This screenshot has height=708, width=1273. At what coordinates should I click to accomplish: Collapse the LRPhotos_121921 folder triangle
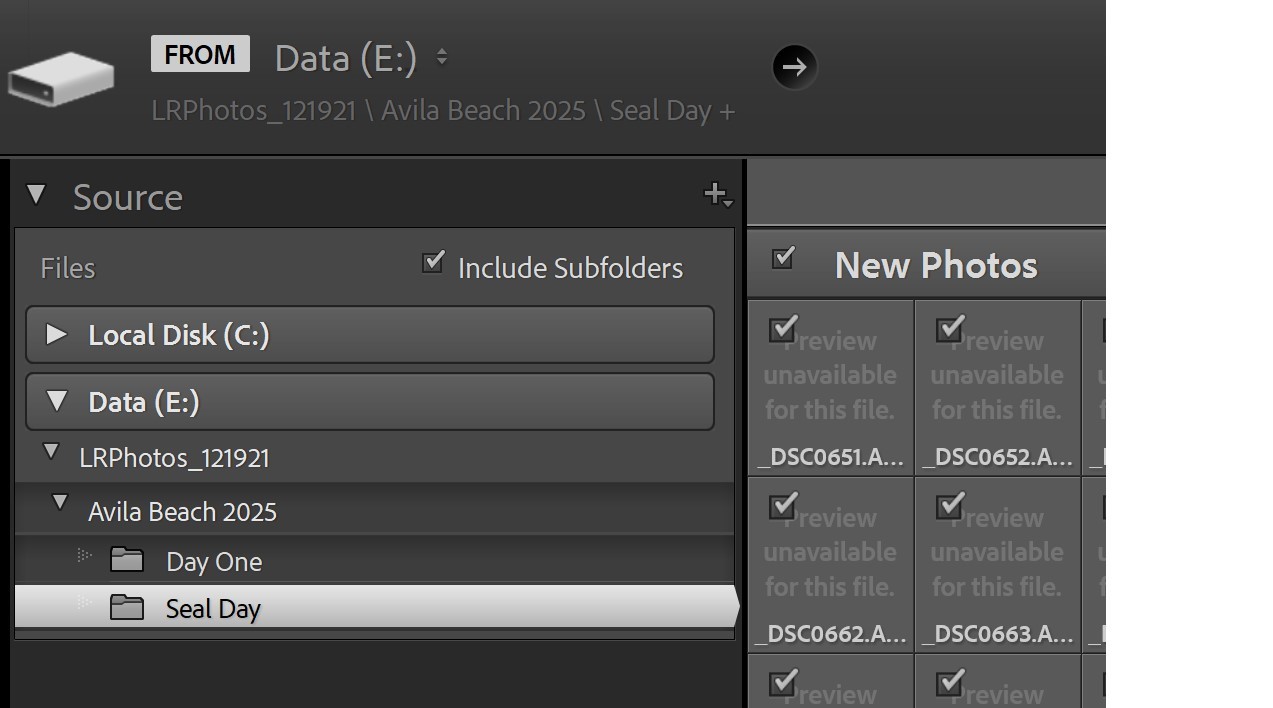click(51, 452)
